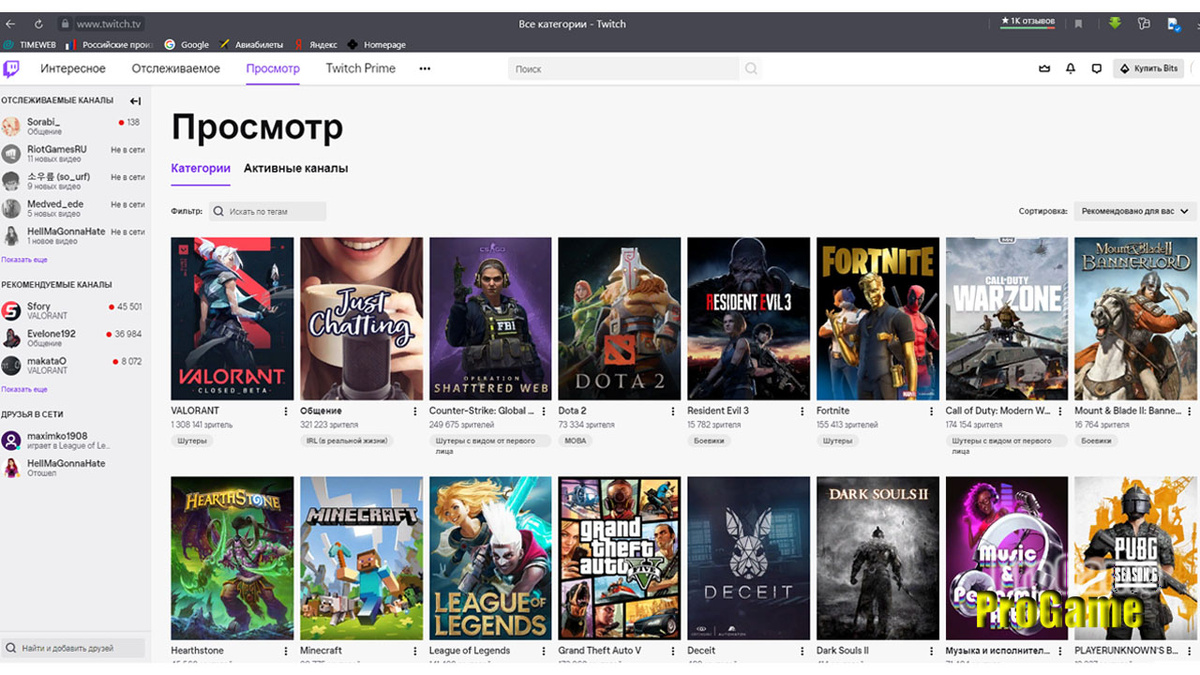Click the IRL (в реальной жизни) tag
This screenshot has height=675, width=1200.
(347, 440)
